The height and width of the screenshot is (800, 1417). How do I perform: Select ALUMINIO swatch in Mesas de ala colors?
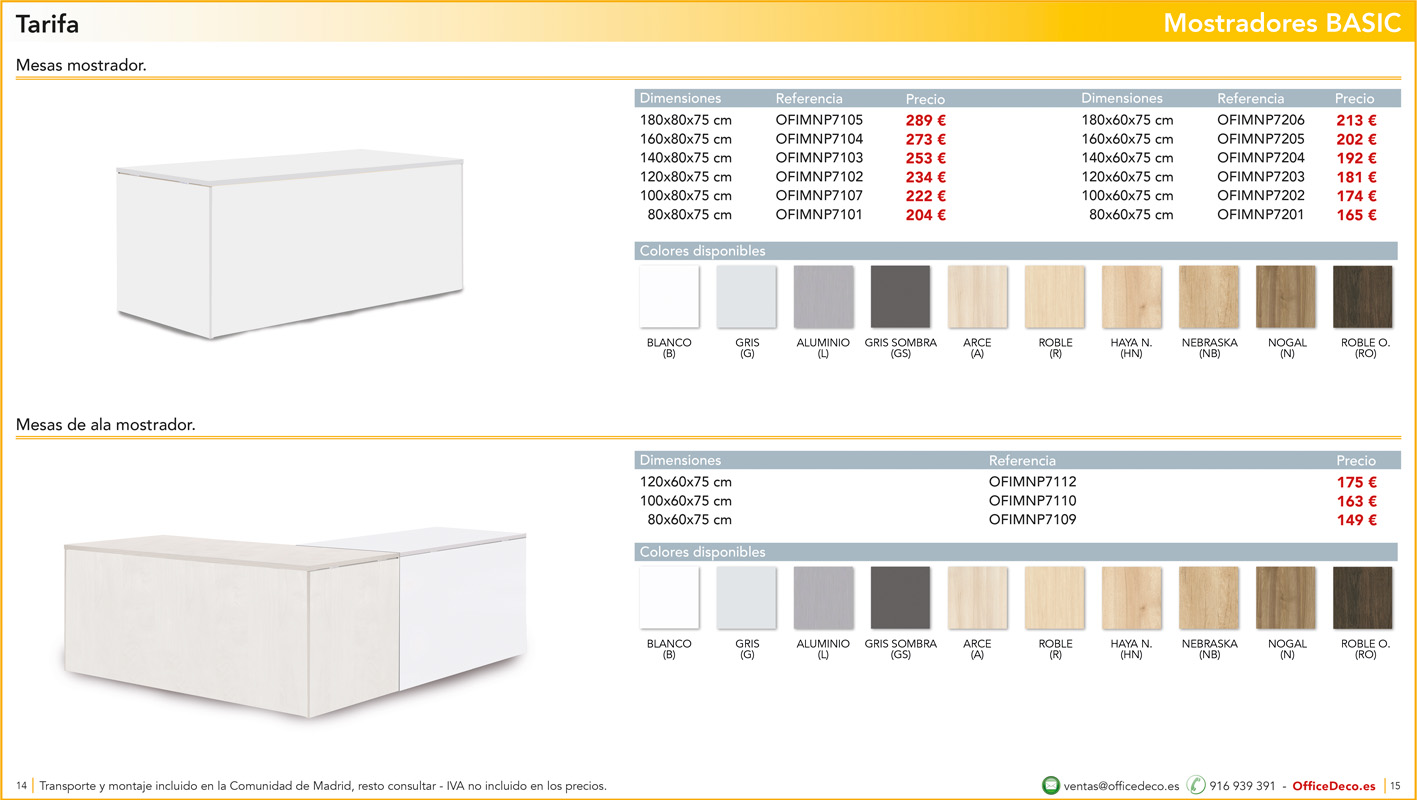pos(823,598)
